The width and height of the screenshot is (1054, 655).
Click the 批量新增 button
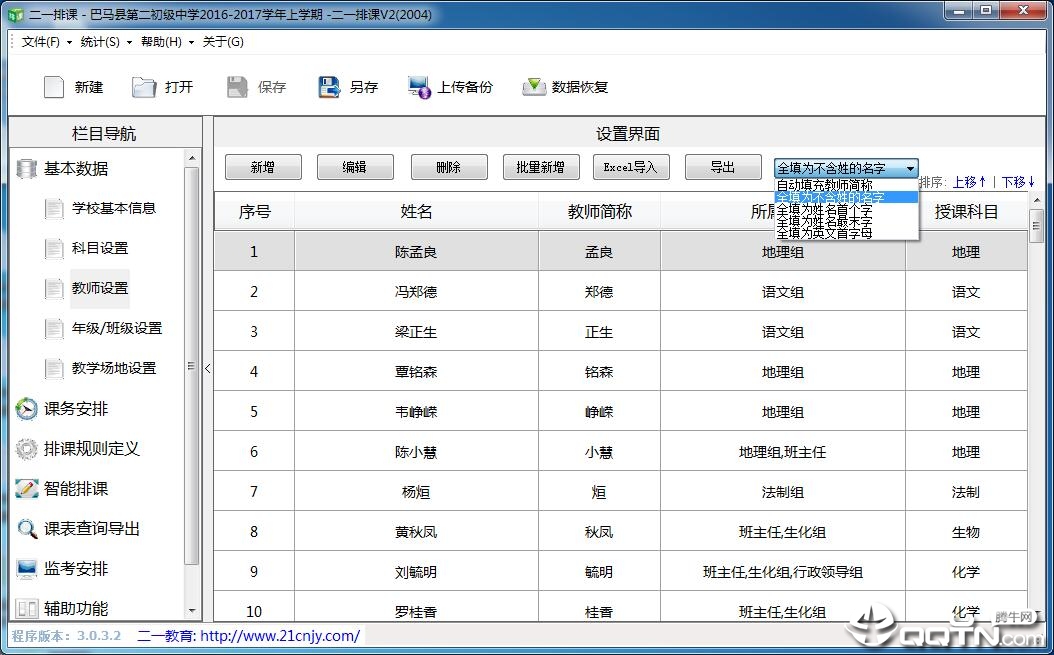point(540,167)
